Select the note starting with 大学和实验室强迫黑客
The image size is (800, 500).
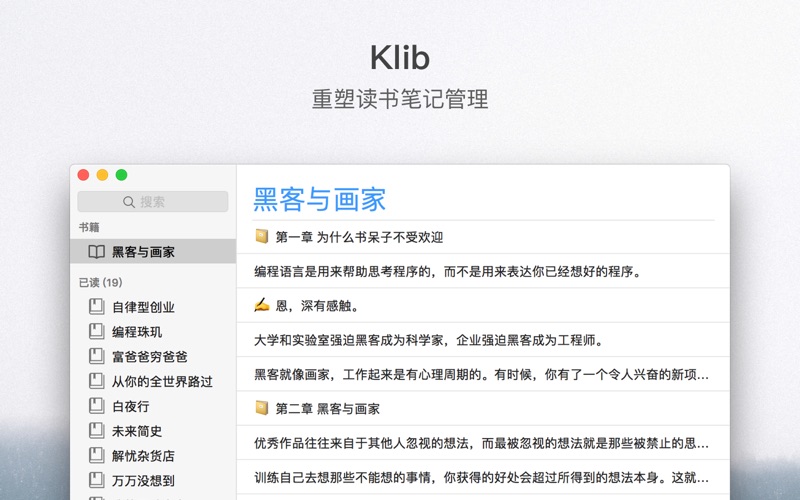(428, 339)
